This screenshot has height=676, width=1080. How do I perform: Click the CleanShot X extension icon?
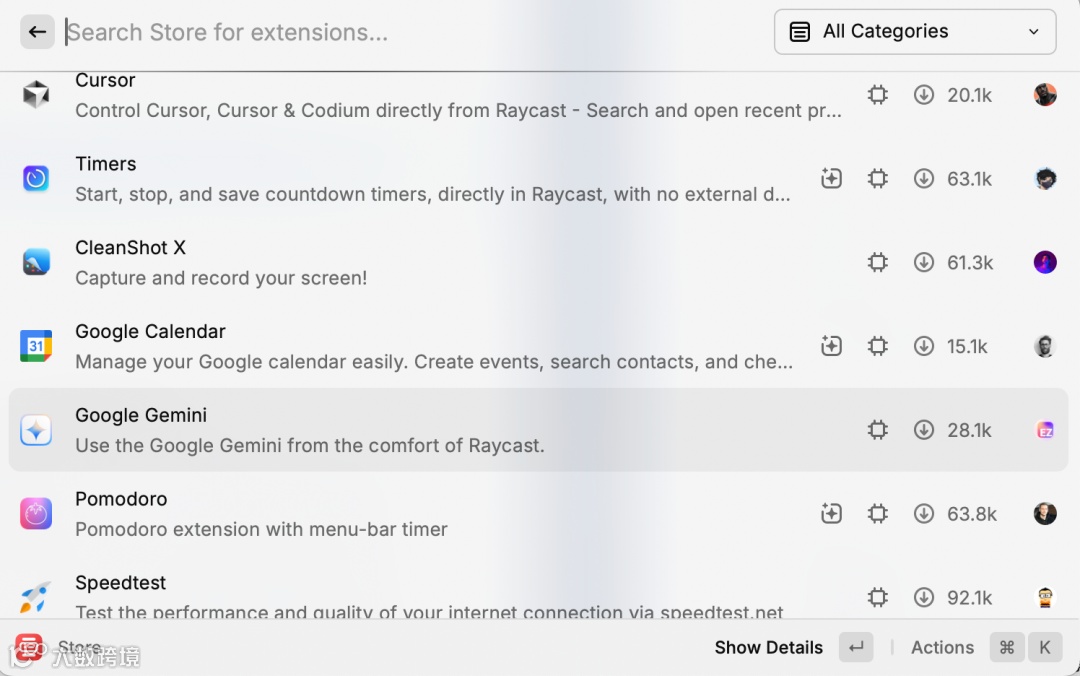(36, 263)
